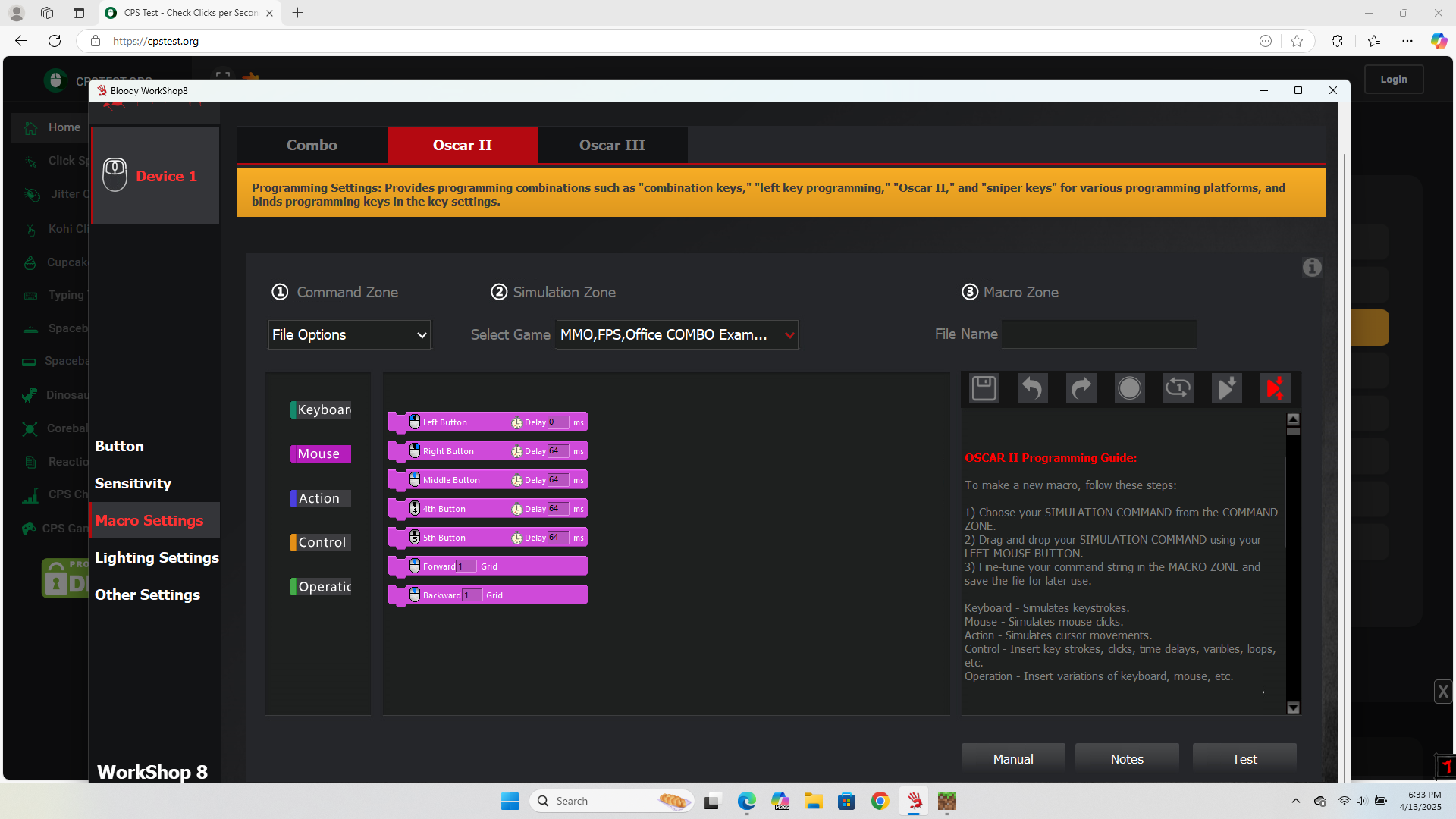Viewport: 1456px width, 819px height.
Task: Click the undo arrow icon
Action: coord(1032,388)
